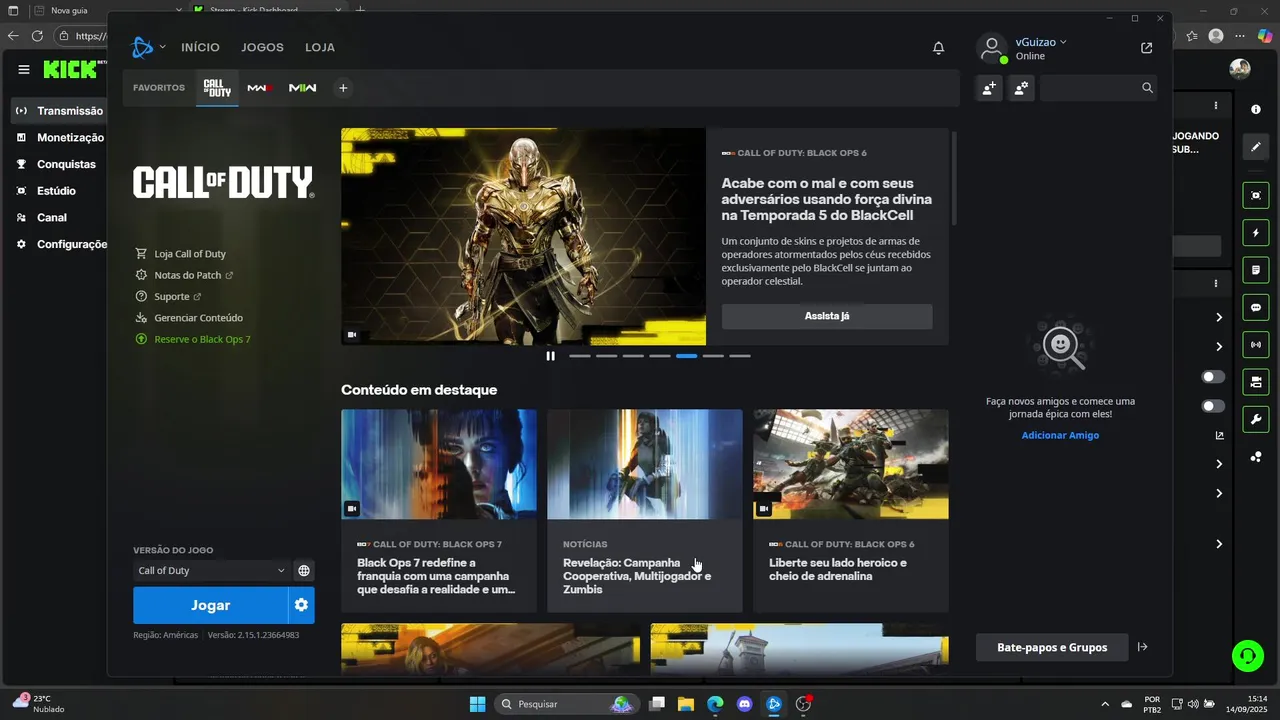Click the Windows Start button

tap(477, 704)
